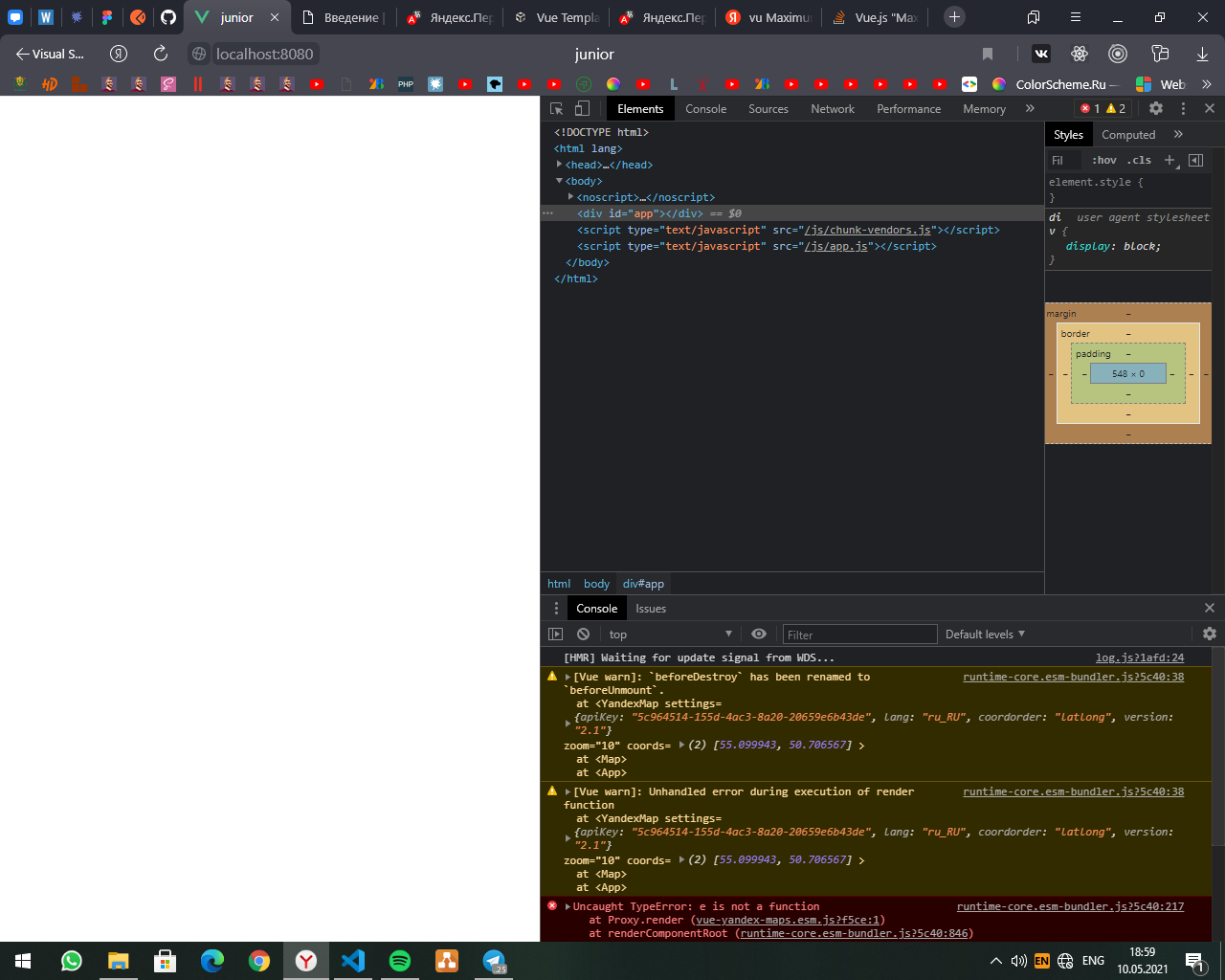Image resolution: width=1225 pixels, height=980 pixels.
Task: Collapse the body element node
Action: click(559, 181)
